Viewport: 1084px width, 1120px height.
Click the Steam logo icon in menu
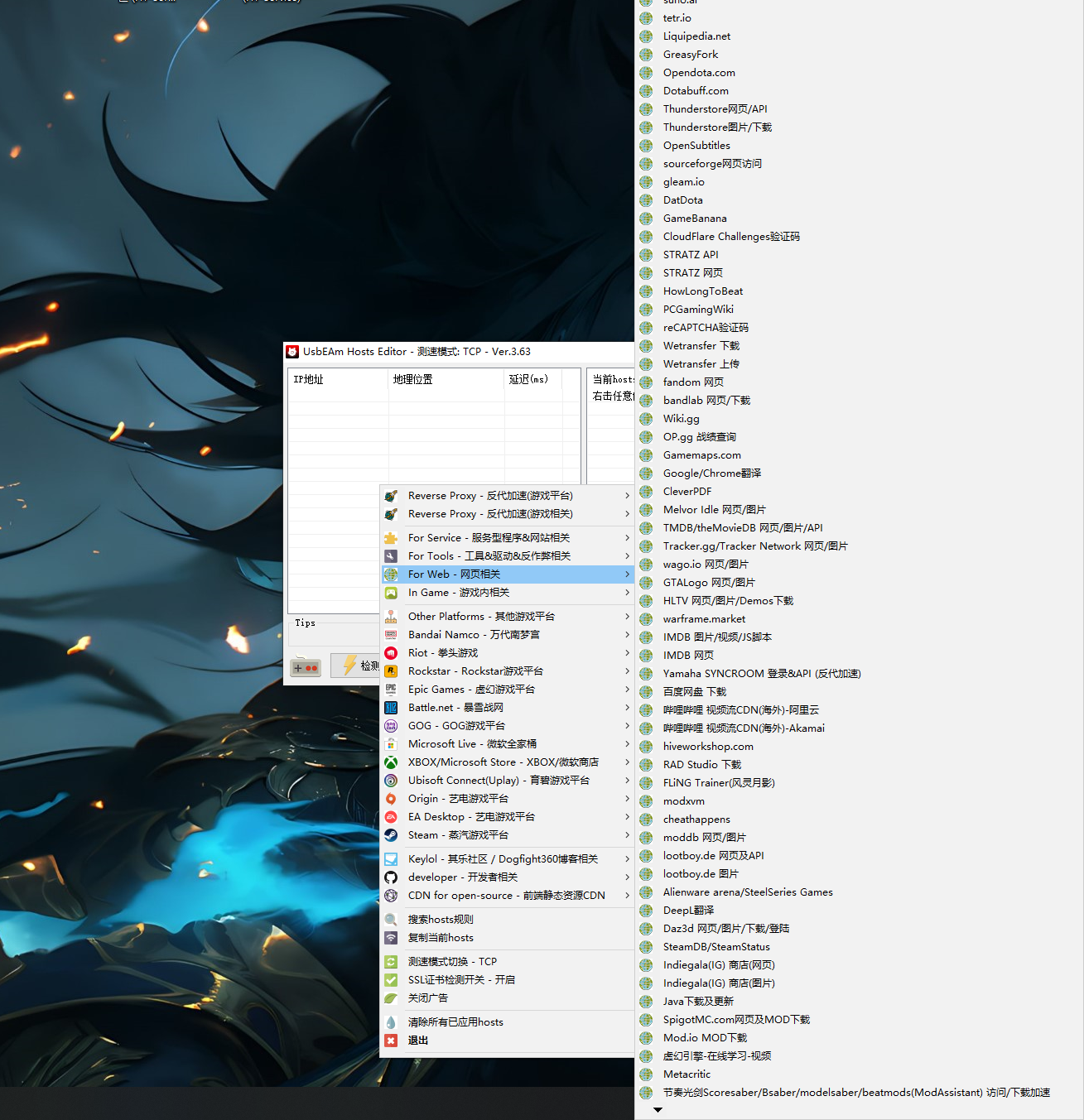pyautogui.click(x=391, y=835)
